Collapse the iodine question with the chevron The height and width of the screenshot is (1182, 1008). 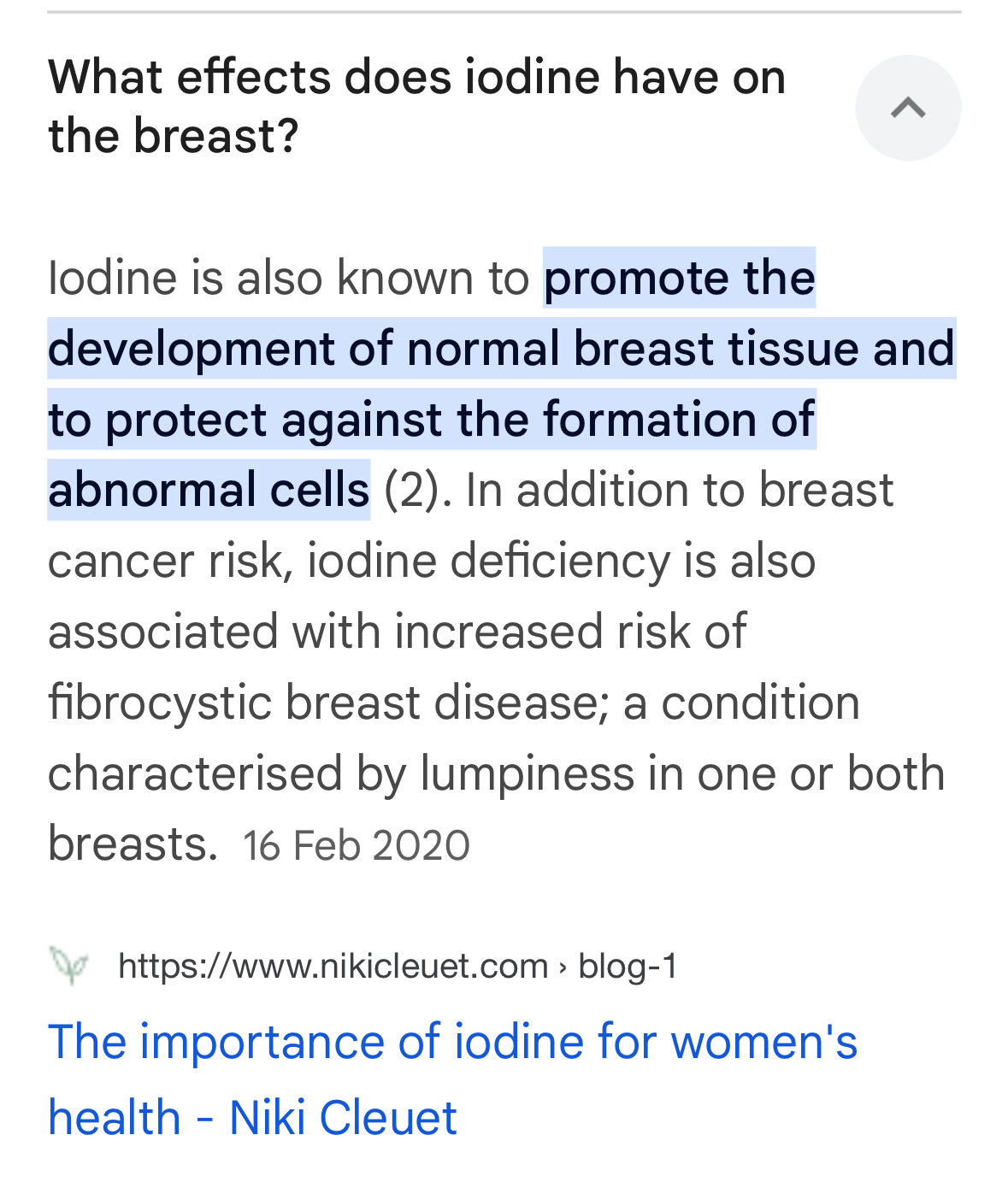tap(908, 108)
